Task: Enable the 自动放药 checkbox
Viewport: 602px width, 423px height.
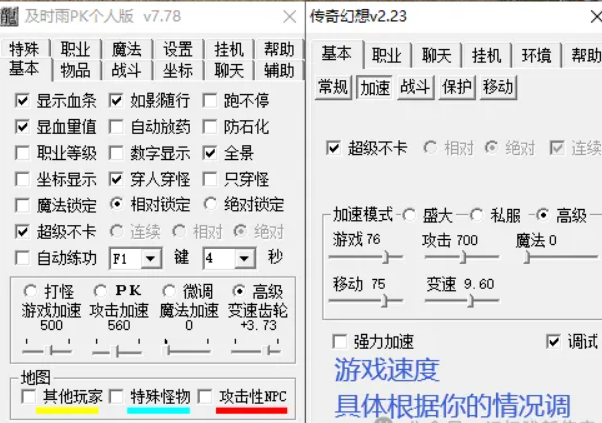Action: [116, 127]
